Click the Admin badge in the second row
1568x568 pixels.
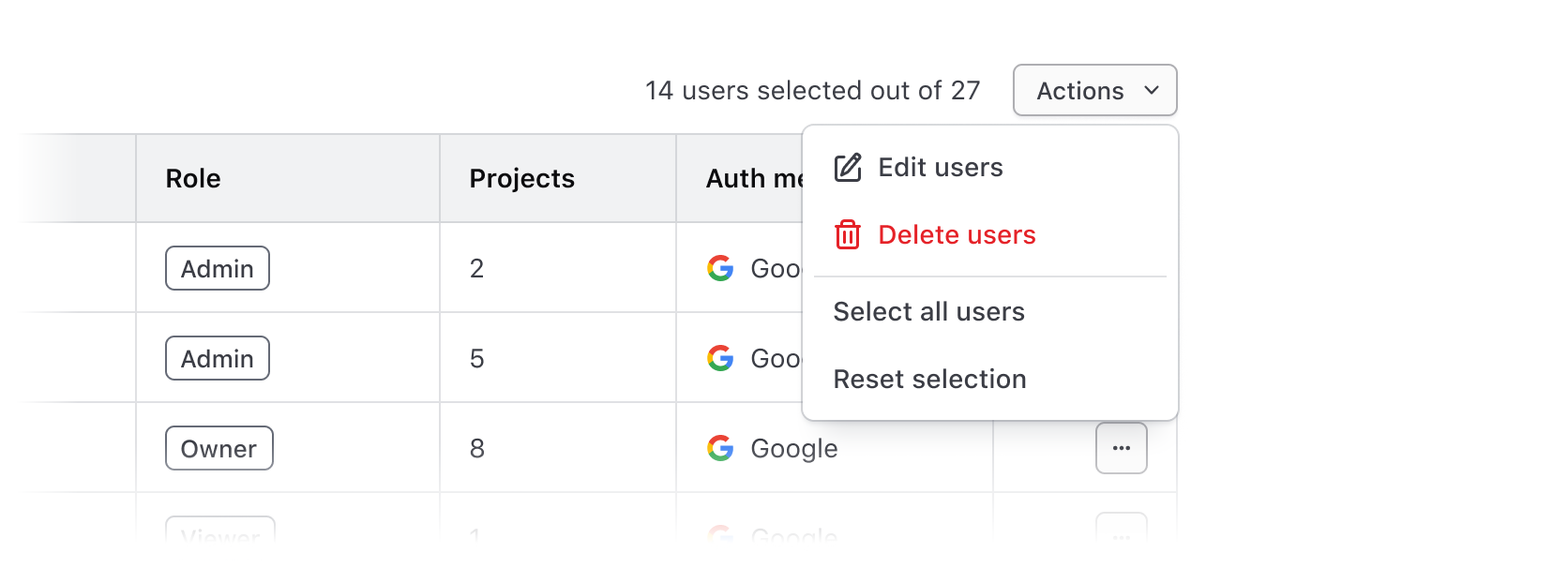[x=217, y=358]
